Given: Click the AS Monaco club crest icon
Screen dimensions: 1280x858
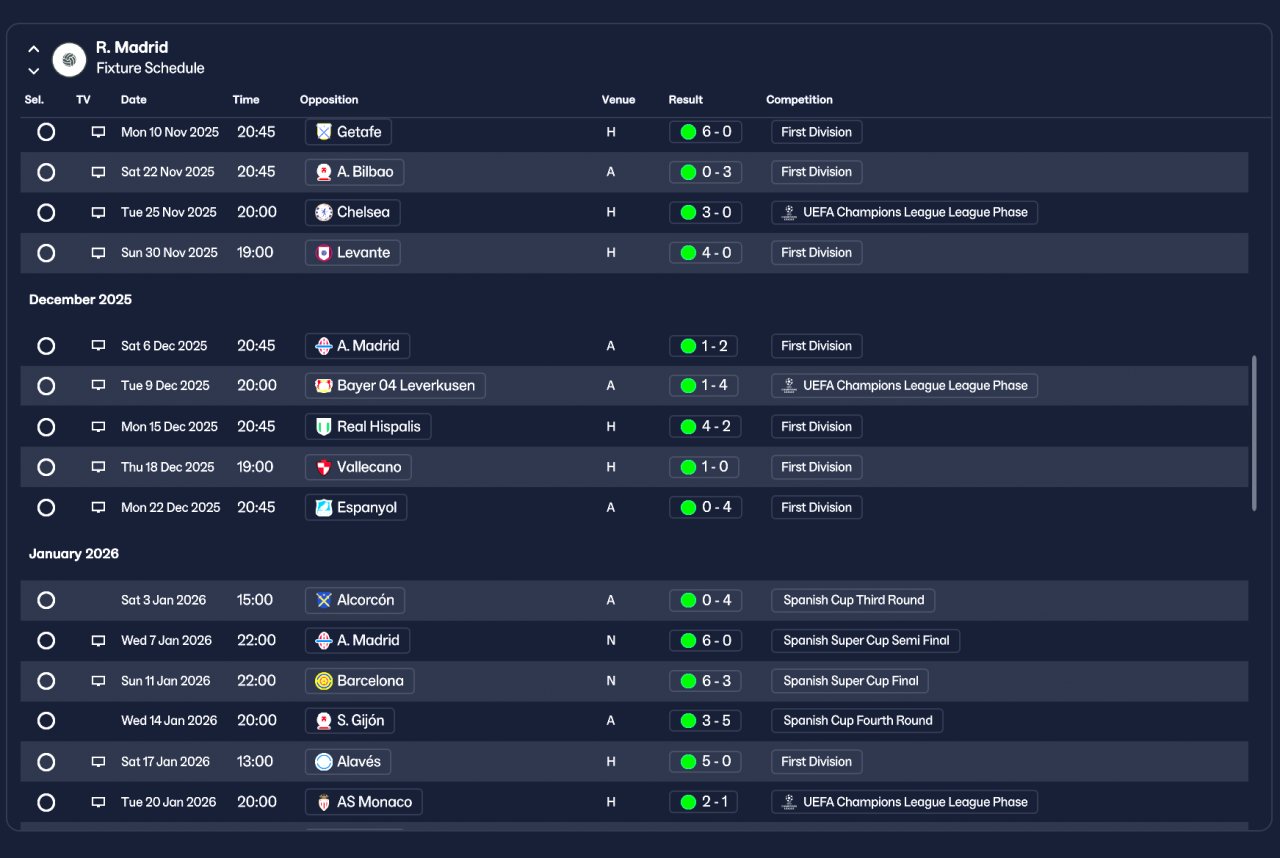Looking at the screenshot, I should click(323, 802).
